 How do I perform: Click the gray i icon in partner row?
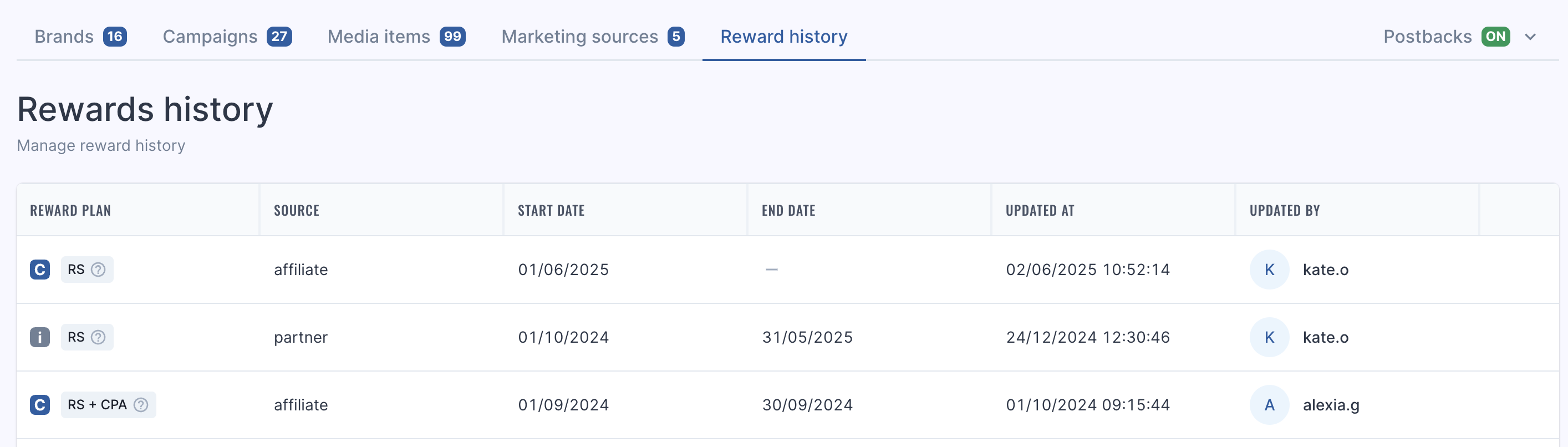[x=39, y=337]
